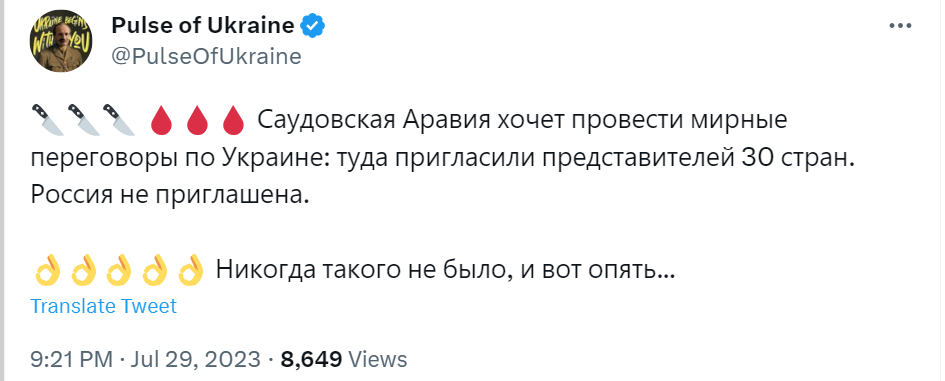This screenshot has width=945, height=381.
Task: Open Pulse of Ukraine profile avatar
Action: click(60, 41)
